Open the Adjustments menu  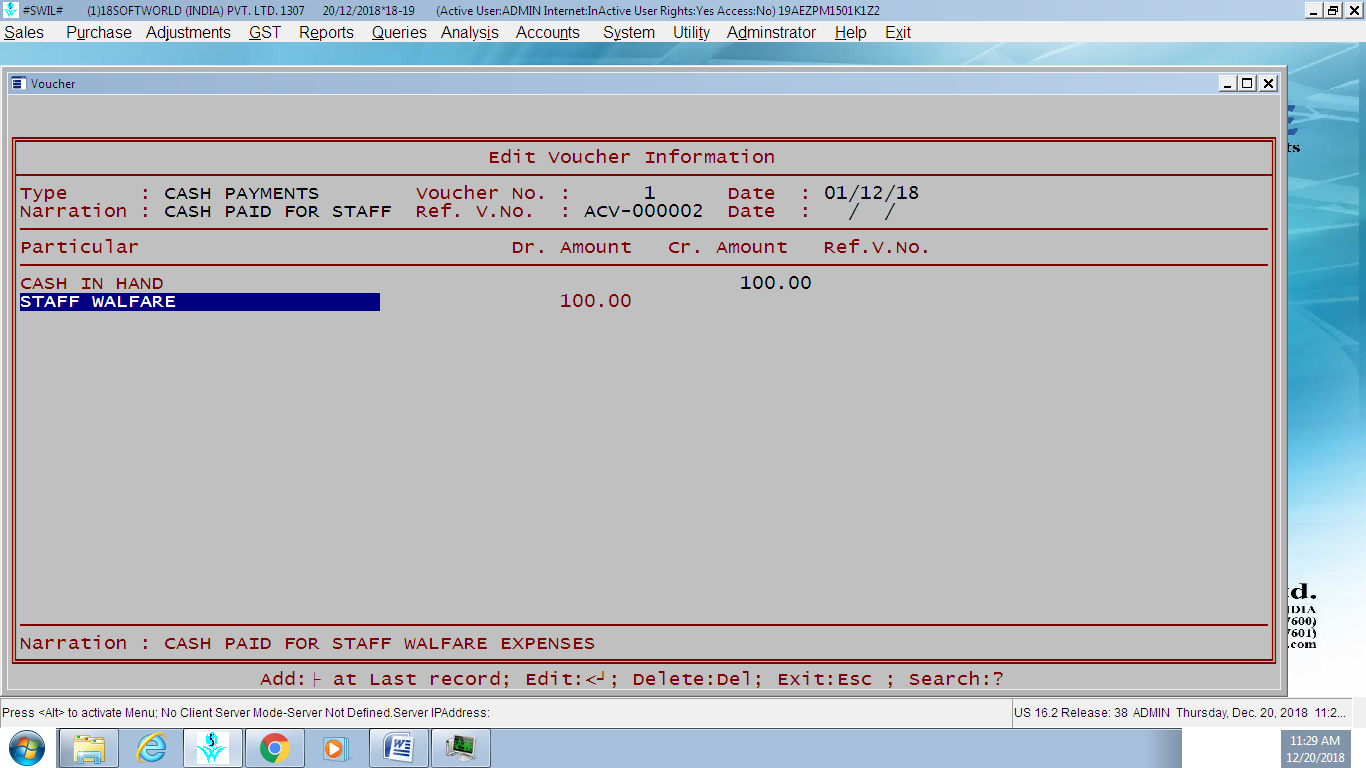(188, 32)
